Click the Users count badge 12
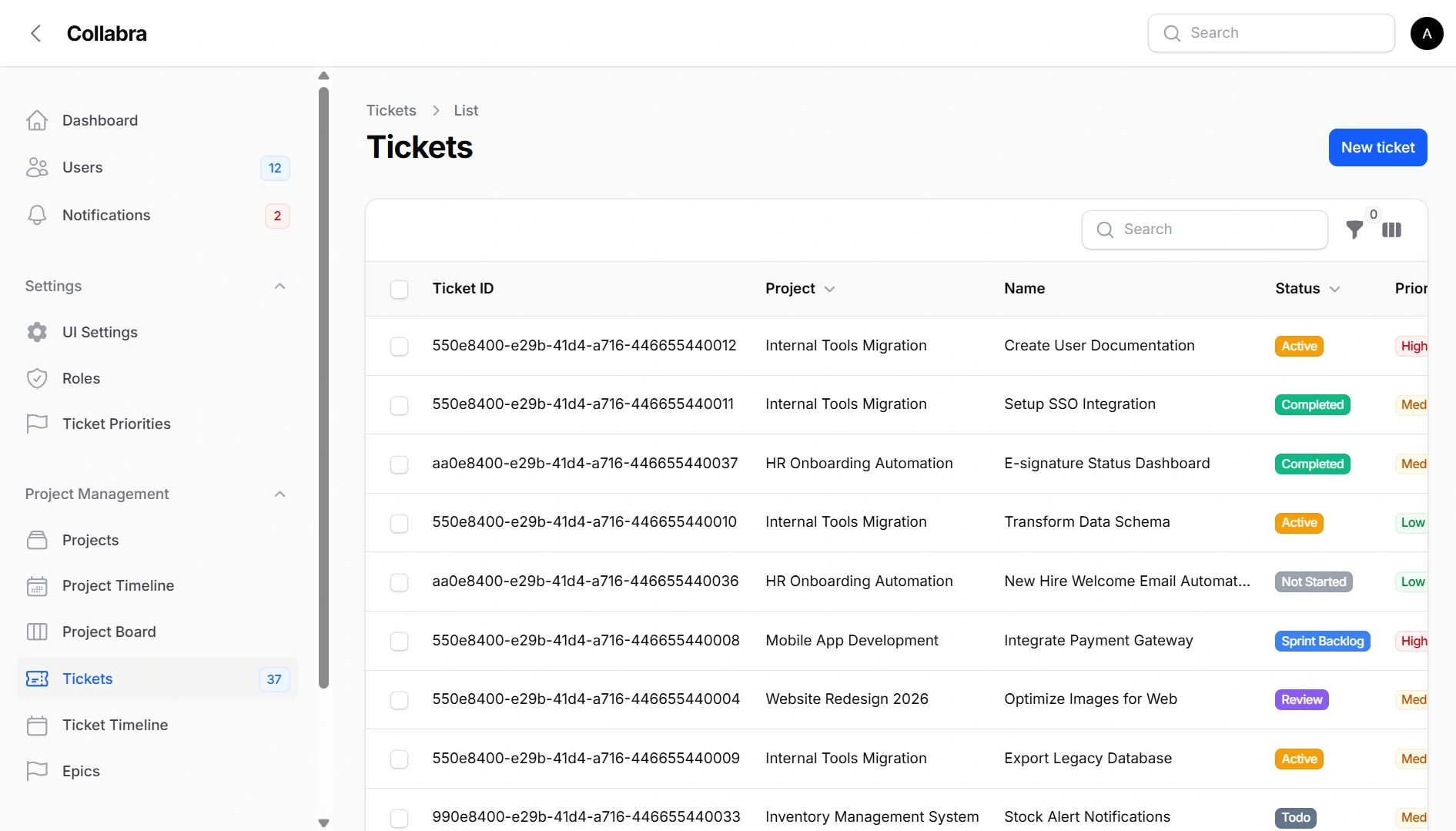 click(x=275, y=168)
